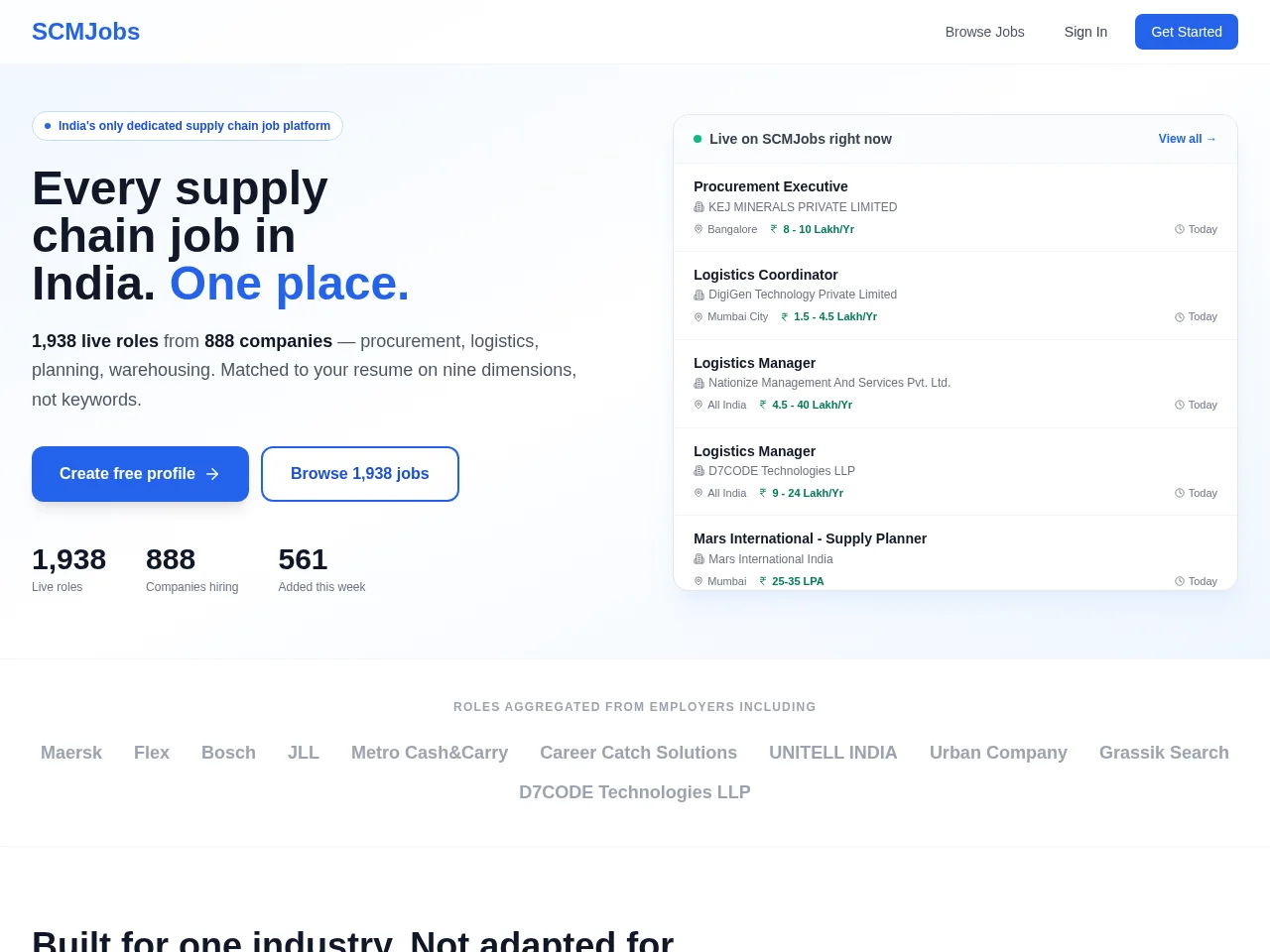Click the building icon beside Nationize Management And Services

698,383
